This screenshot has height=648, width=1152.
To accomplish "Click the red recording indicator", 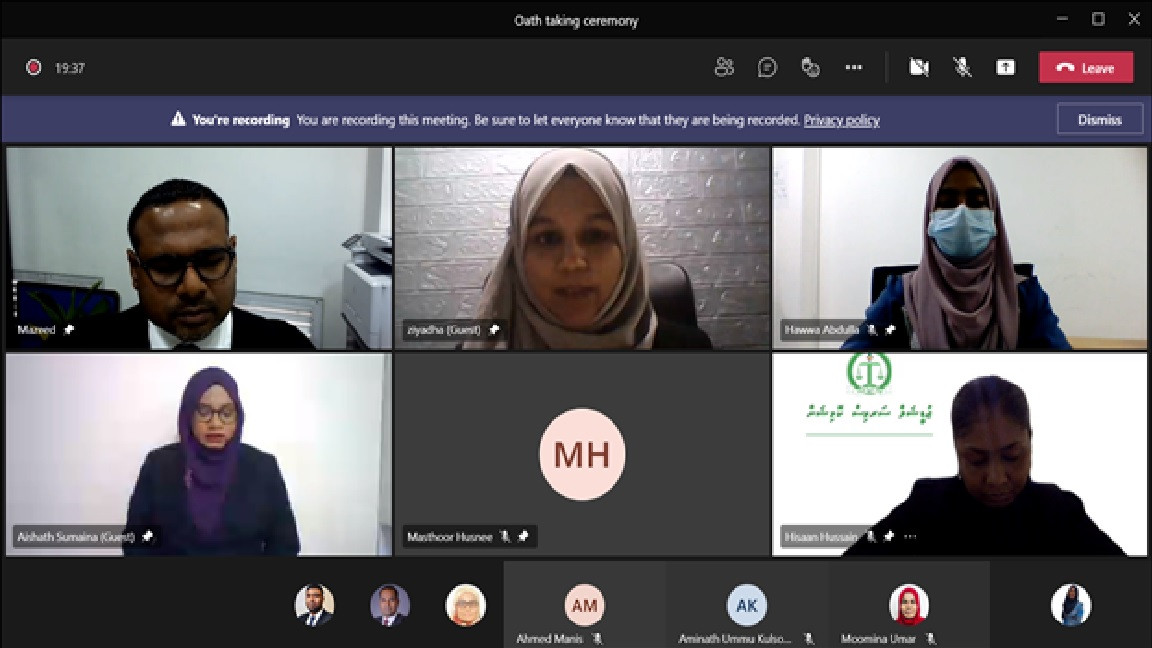I will [34, 68].
